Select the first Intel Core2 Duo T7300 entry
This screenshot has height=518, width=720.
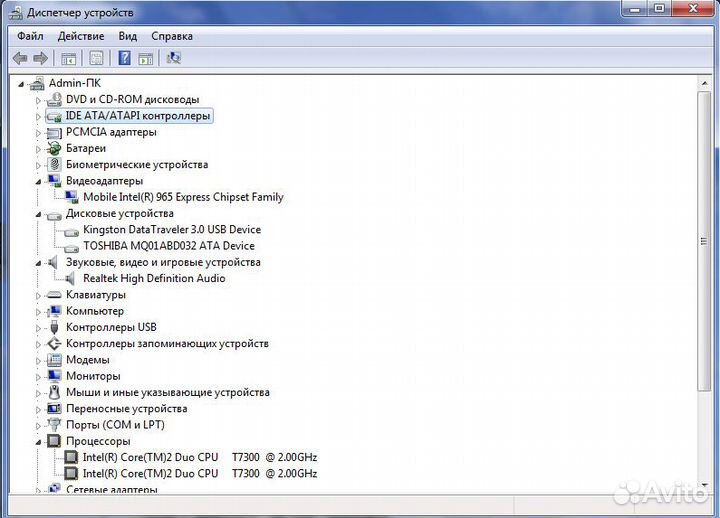200,457
